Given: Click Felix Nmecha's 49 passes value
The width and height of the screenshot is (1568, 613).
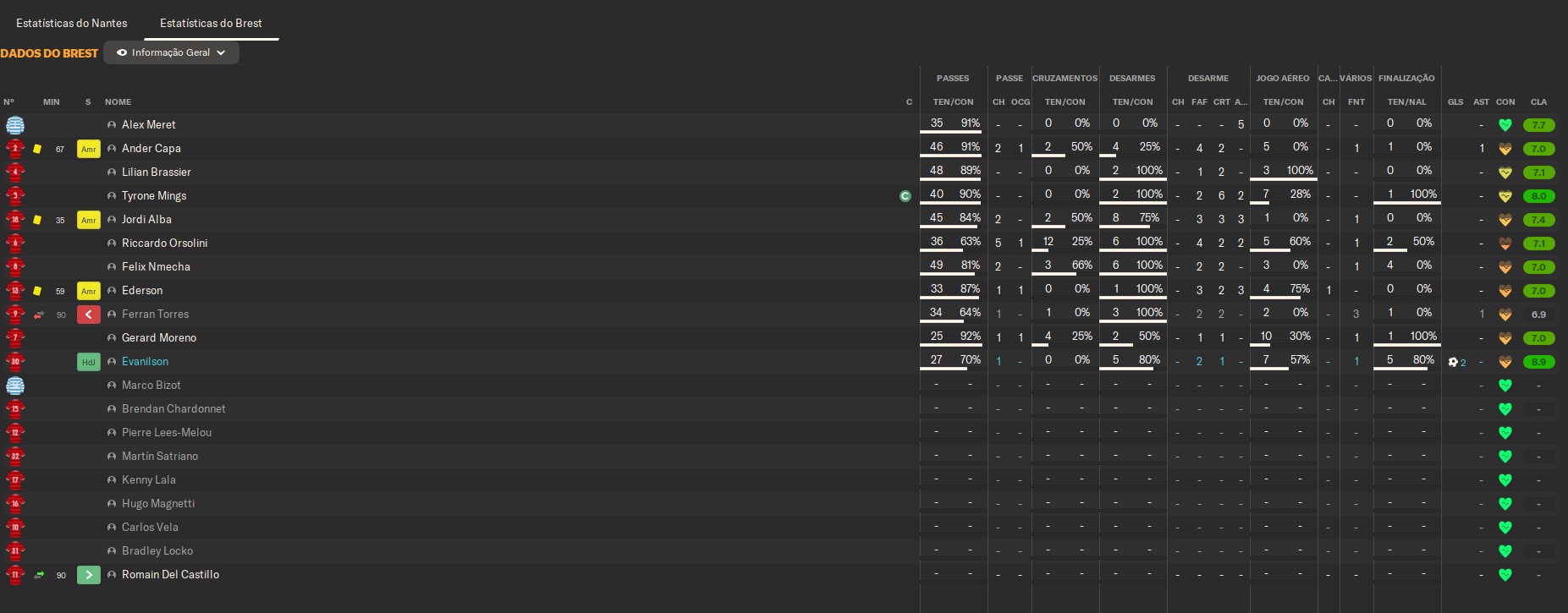Looking at the screenshot, I should tap(936, 265).
